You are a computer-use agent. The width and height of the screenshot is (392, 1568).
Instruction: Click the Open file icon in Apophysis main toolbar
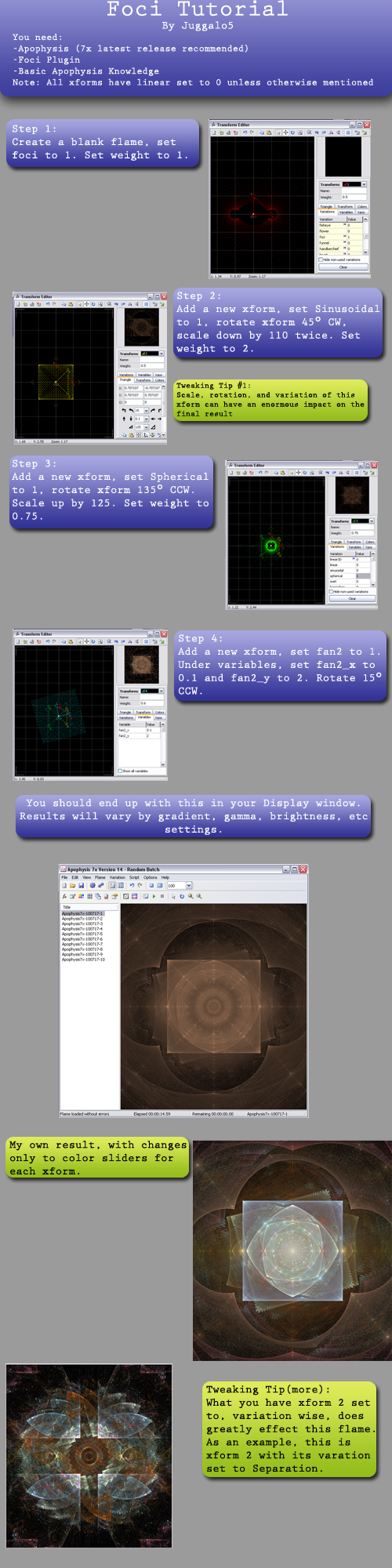tap(73, 885)
